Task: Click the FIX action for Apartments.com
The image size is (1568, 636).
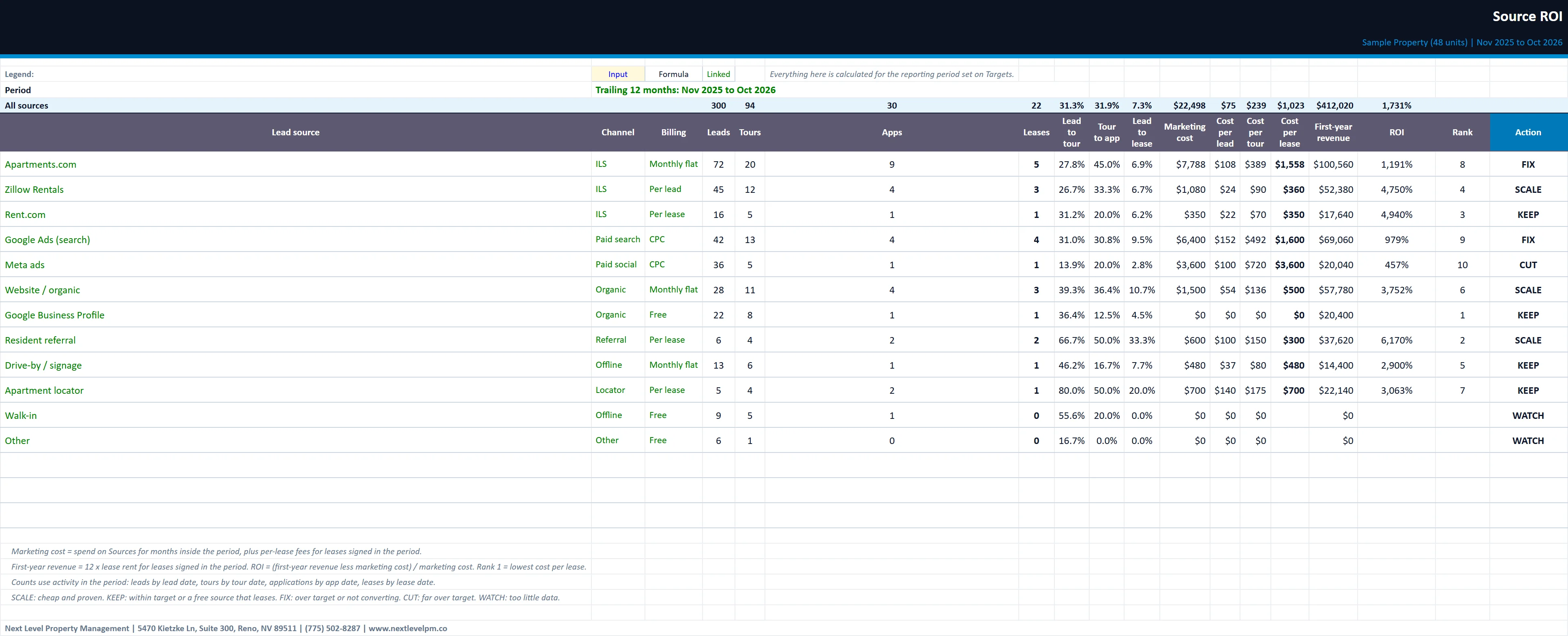Action: point(1528,164)
